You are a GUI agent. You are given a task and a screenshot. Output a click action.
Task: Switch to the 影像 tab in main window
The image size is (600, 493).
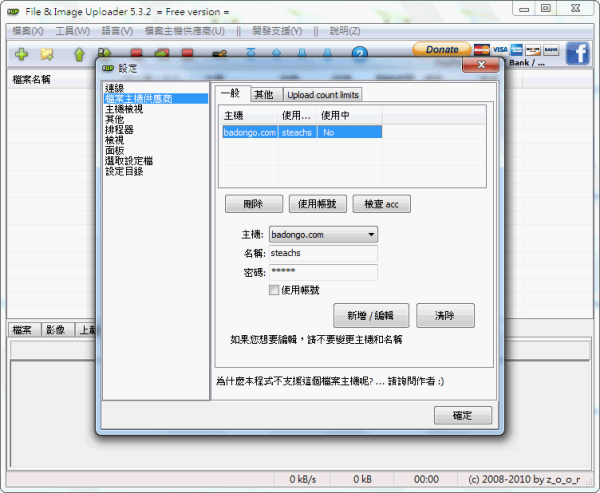coord(57,330)
